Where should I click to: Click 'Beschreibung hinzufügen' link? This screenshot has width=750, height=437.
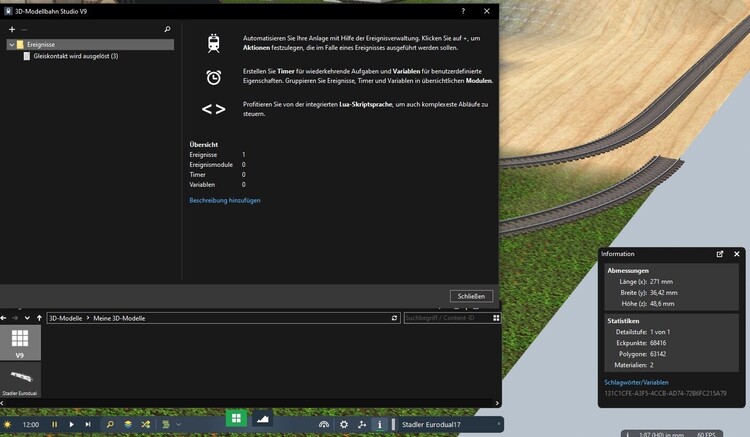(225, 200)
